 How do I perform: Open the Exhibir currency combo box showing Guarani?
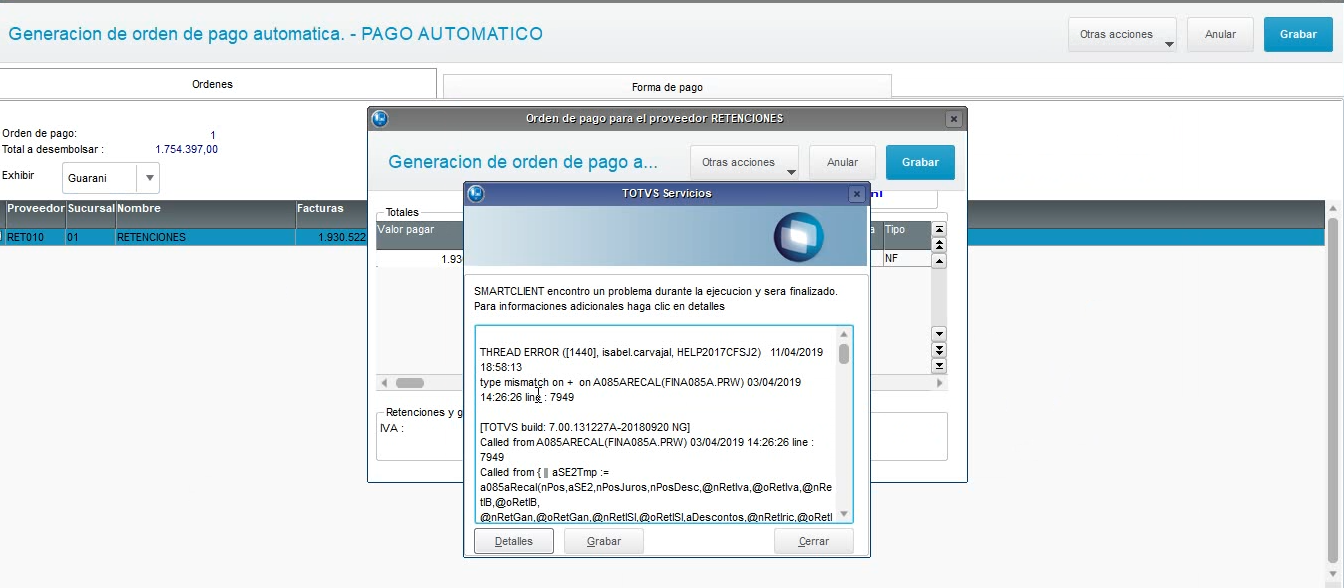click(x=111, y=178)
